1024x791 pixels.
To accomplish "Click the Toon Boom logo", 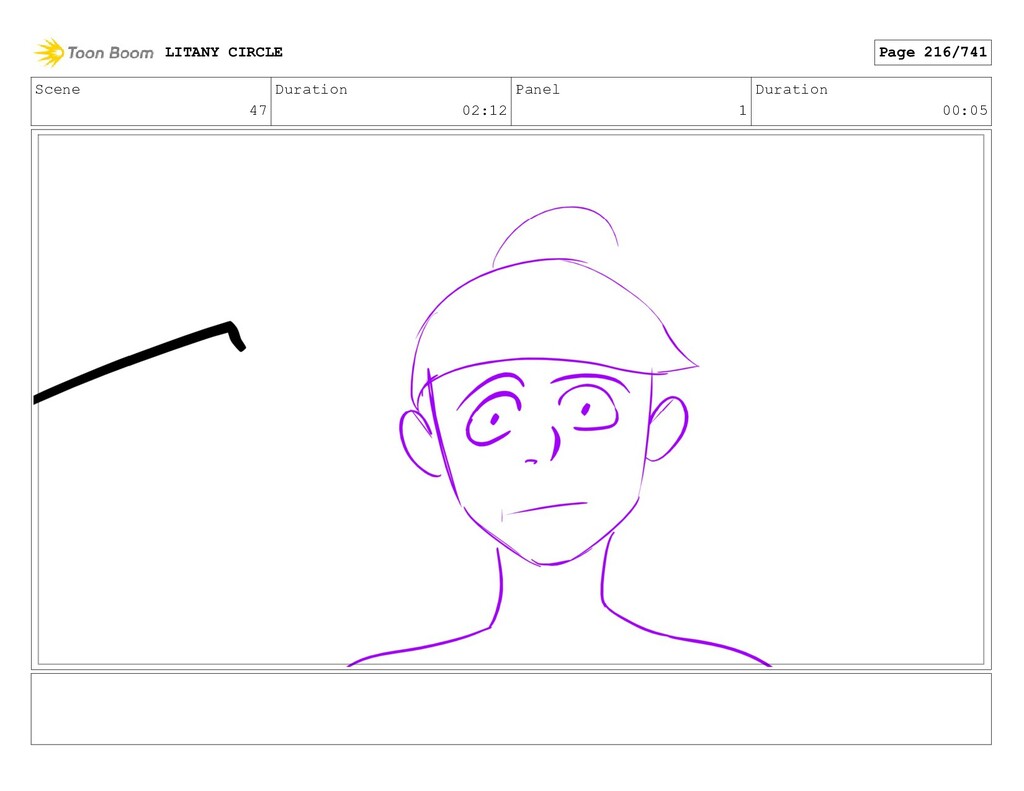I will point(93,52).
